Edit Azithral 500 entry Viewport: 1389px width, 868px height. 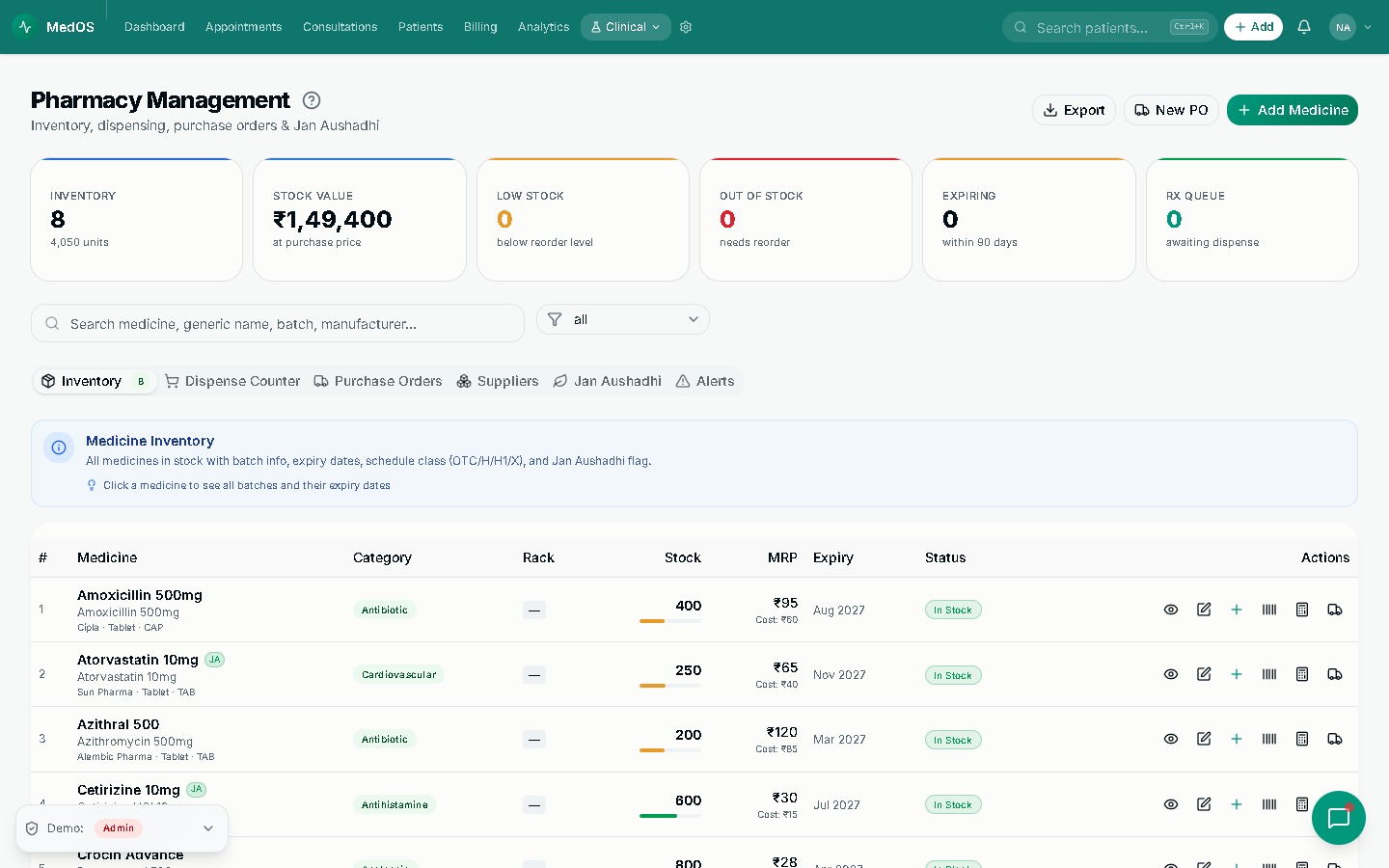coord(1204,739)
